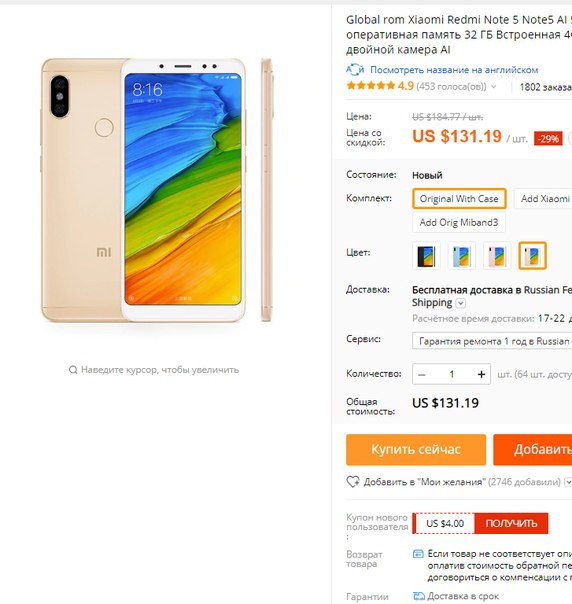Open the repair warranty service dropdown

pos(492,341)
